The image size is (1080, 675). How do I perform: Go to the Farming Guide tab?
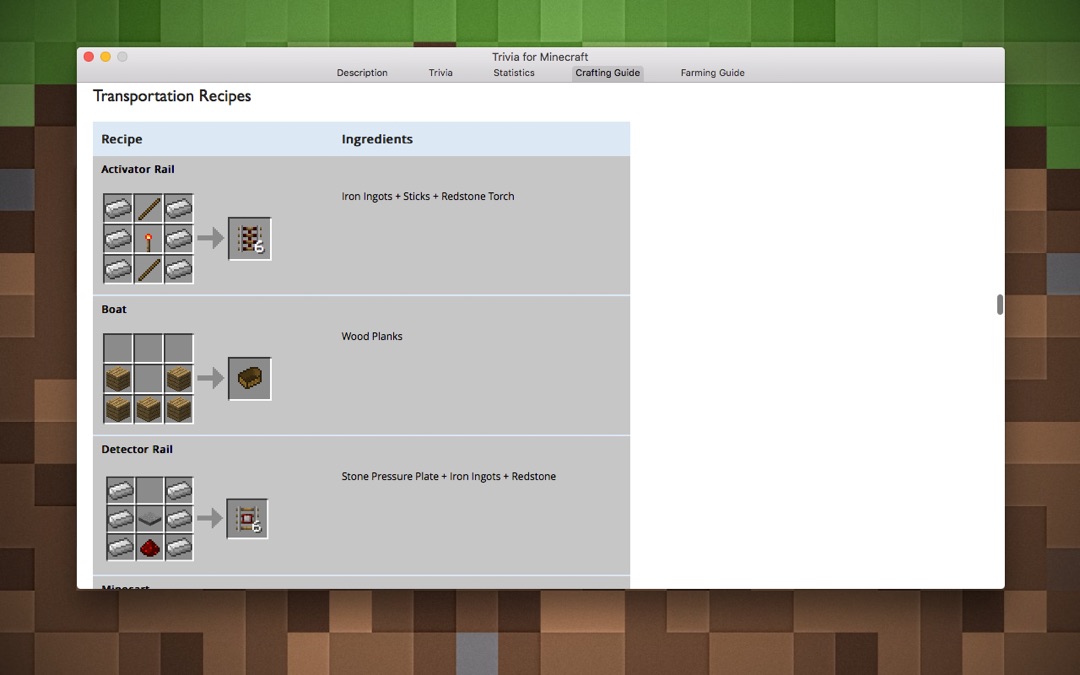click(712, 73)
